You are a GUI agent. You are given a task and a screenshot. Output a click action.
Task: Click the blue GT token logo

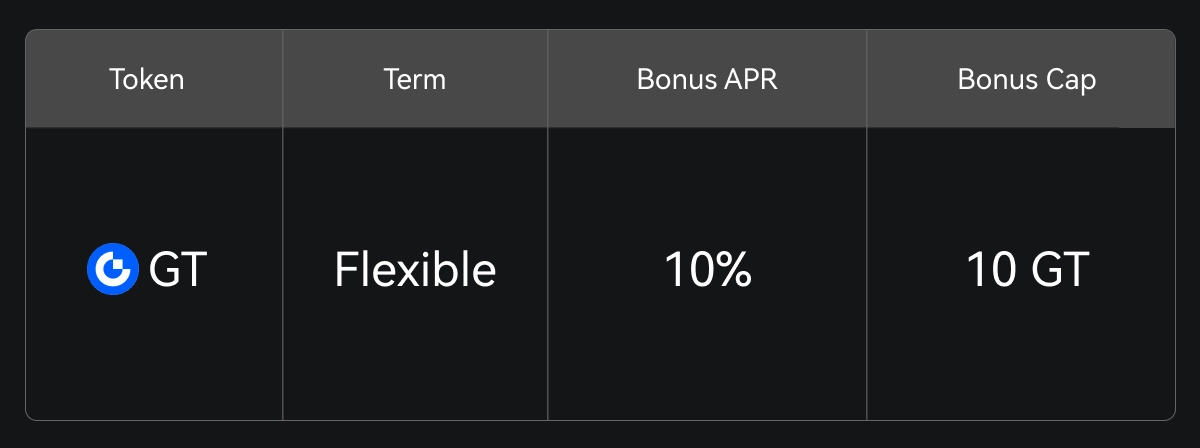point(112,270)
